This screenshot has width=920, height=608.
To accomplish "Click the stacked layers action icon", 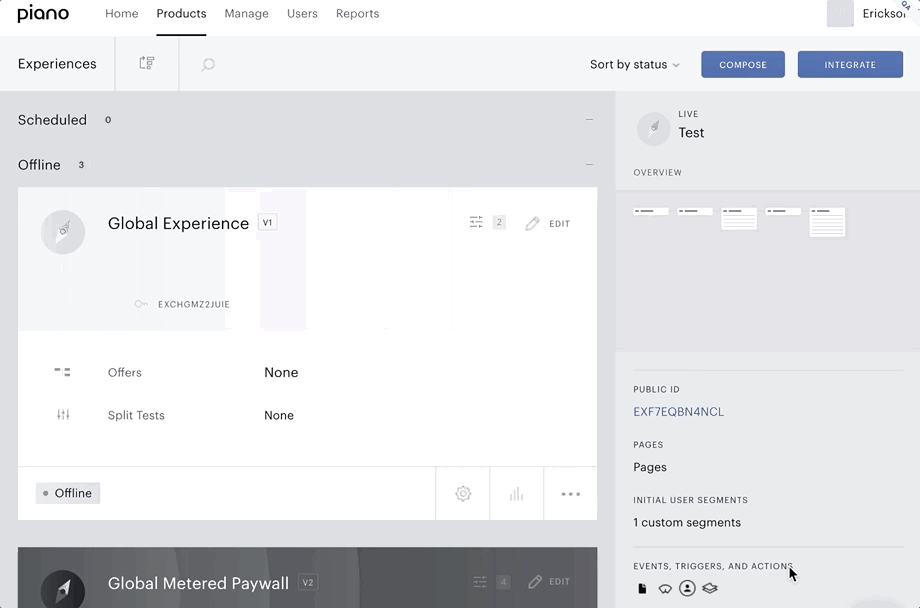I will (710, 588).
